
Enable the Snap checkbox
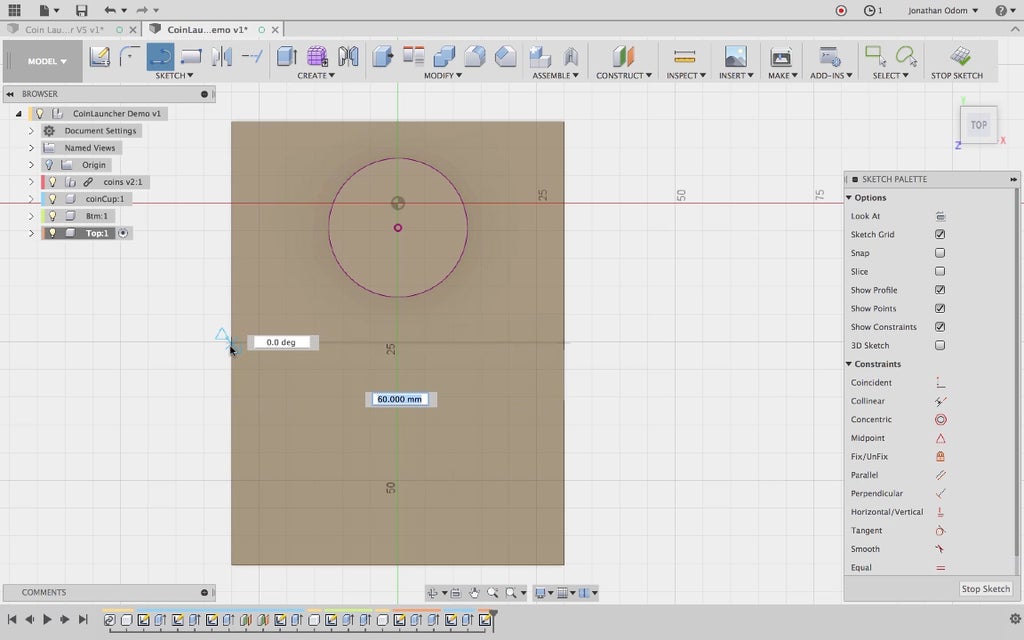pos(940,253)
